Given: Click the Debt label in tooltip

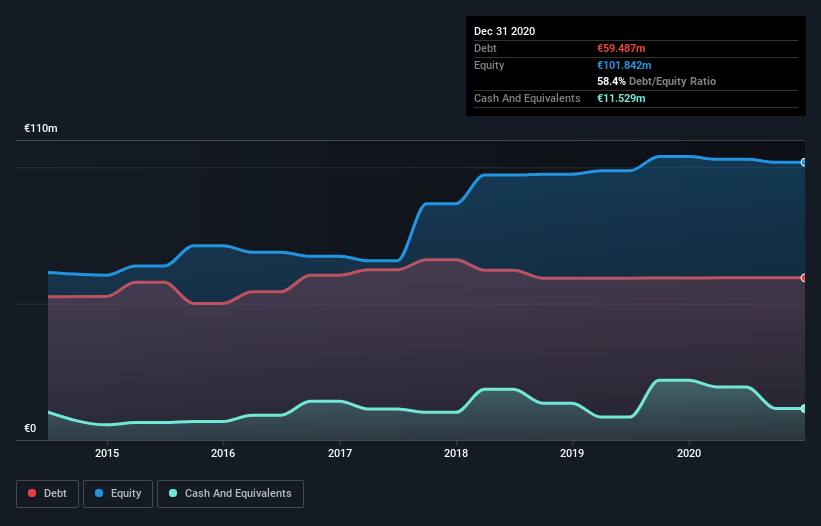Looking at the screenshot, I should point(485,48).
